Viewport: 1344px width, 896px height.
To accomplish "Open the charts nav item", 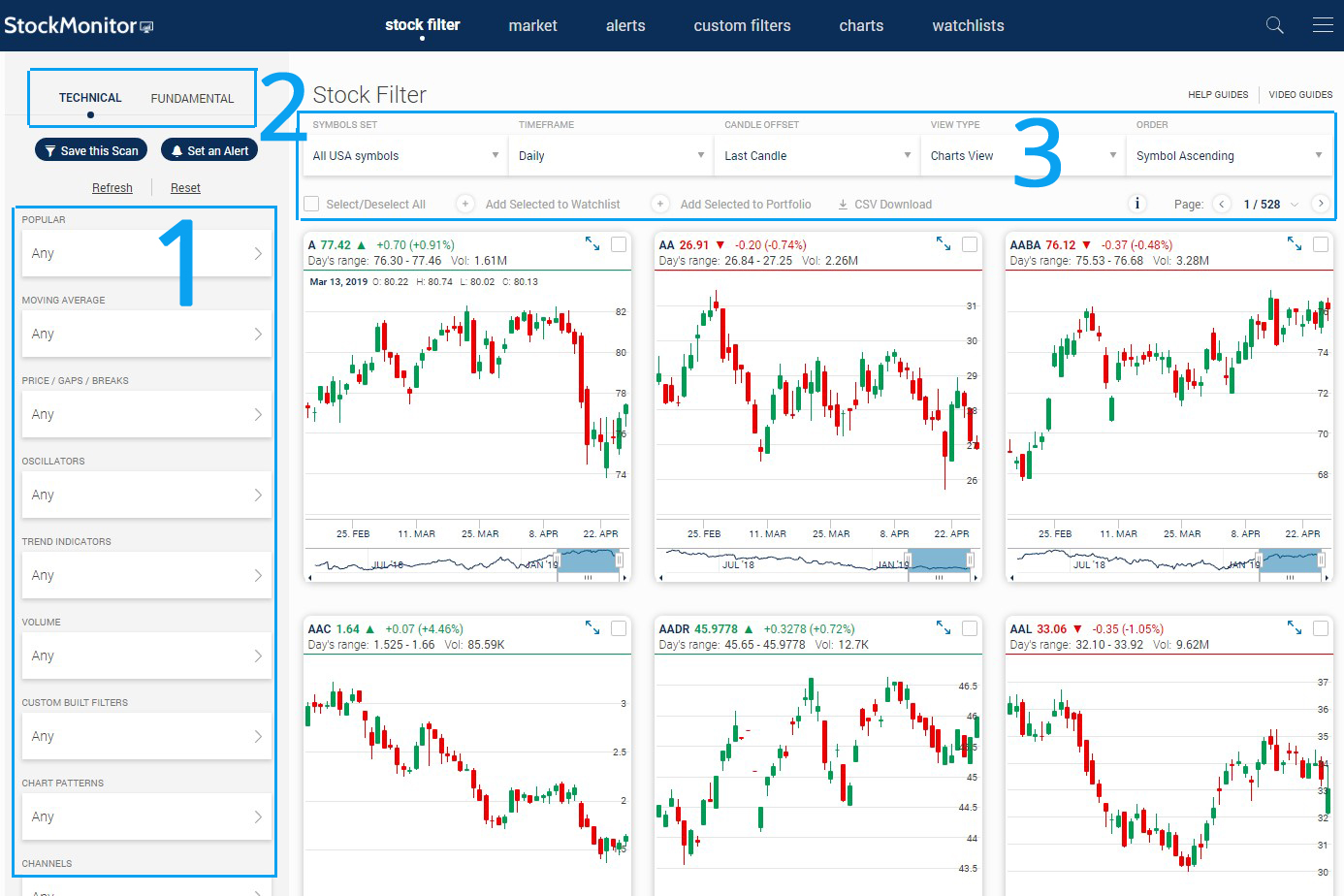I will (861, 25).
